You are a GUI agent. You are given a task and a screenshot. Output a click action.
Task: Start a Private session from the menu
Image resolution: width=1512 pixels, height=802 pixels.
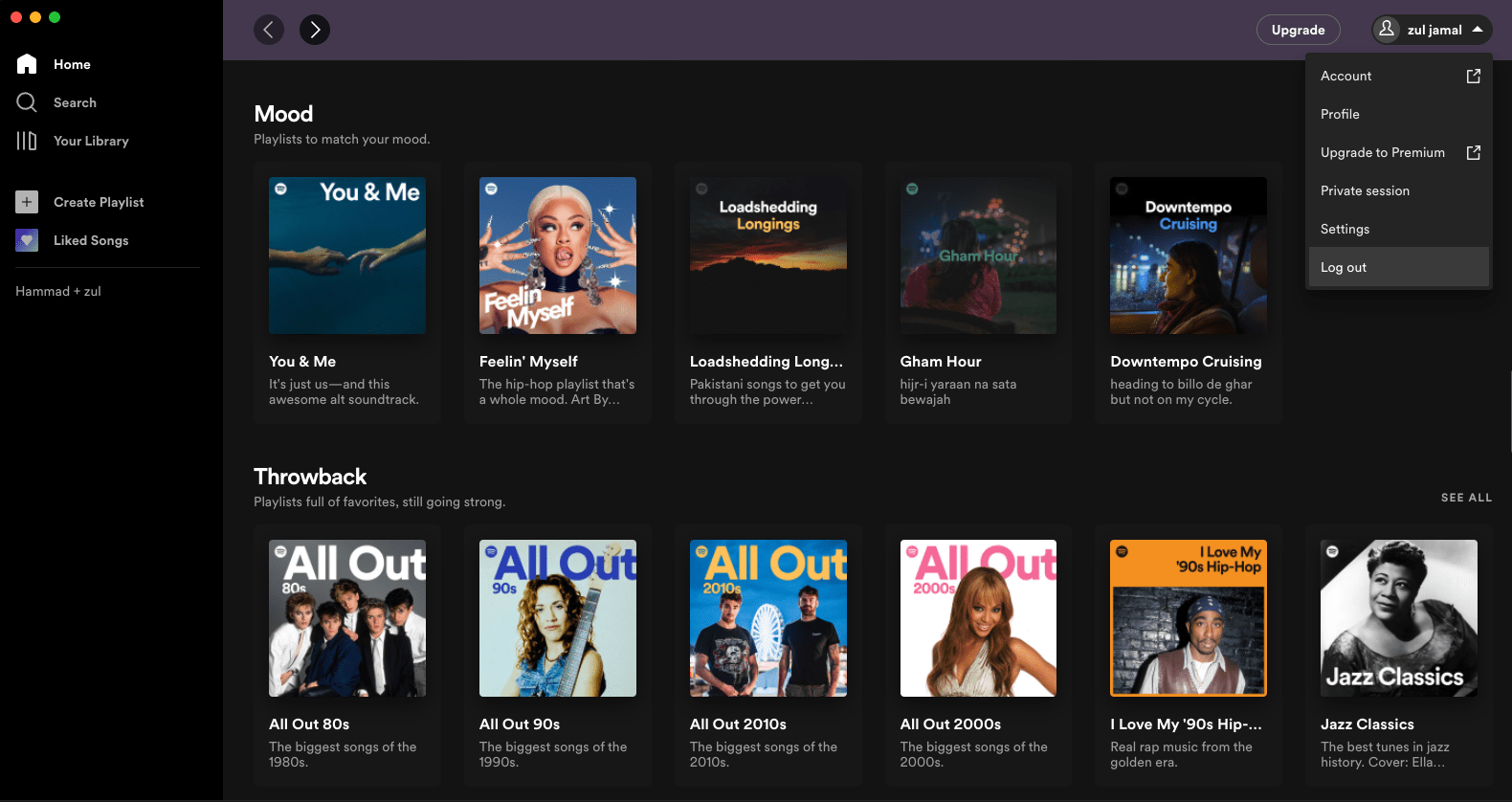1398,190
